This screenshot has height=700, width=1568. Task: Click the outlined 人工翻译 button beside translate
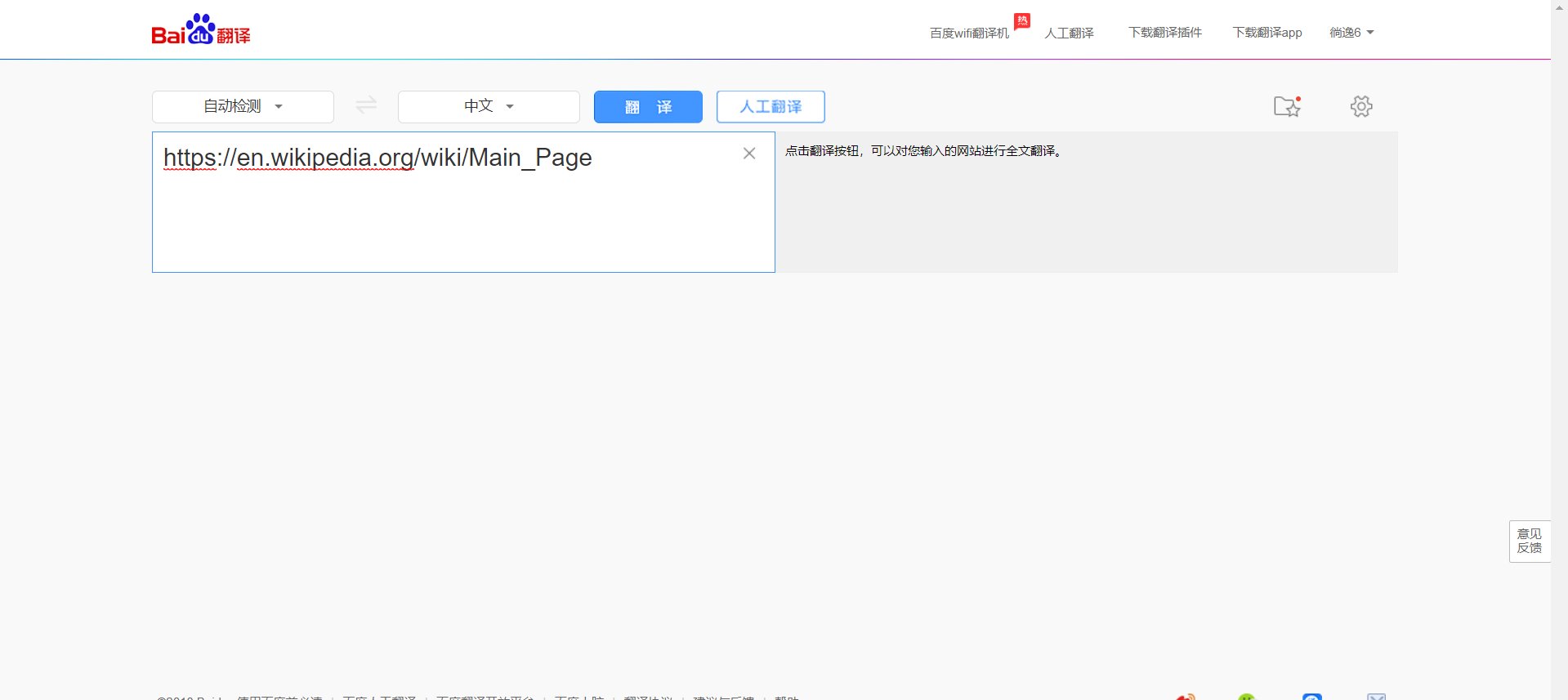770,106
